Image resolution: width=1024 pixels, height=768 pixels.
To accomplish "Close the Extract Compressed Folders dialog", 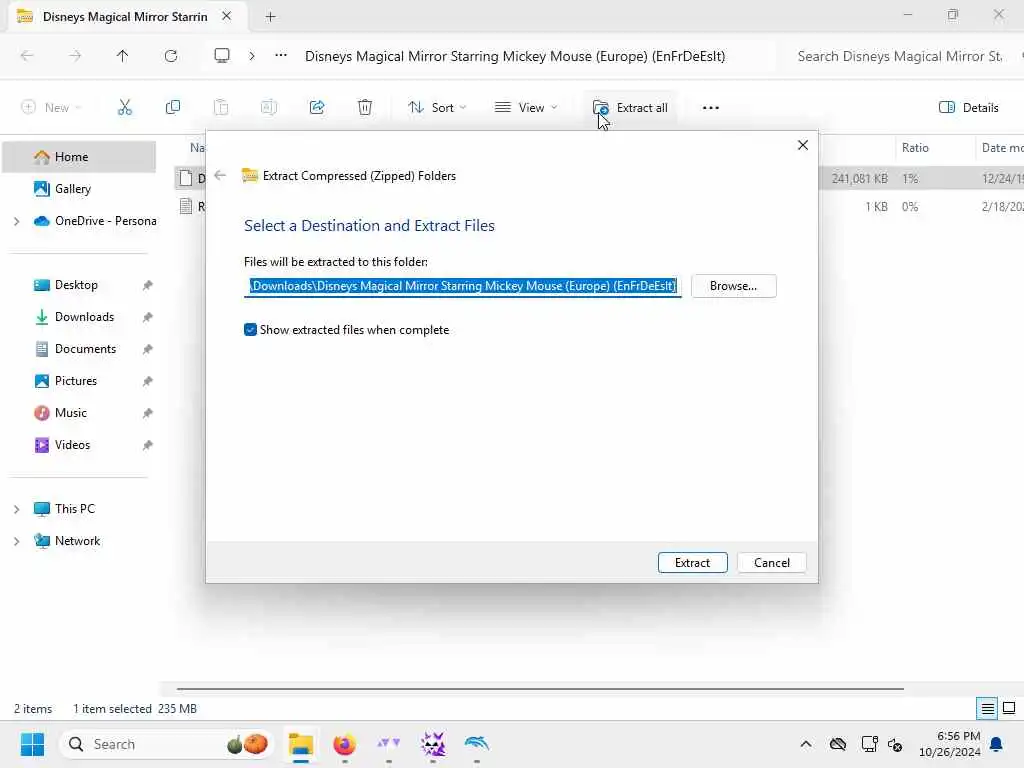I will 803,145.
